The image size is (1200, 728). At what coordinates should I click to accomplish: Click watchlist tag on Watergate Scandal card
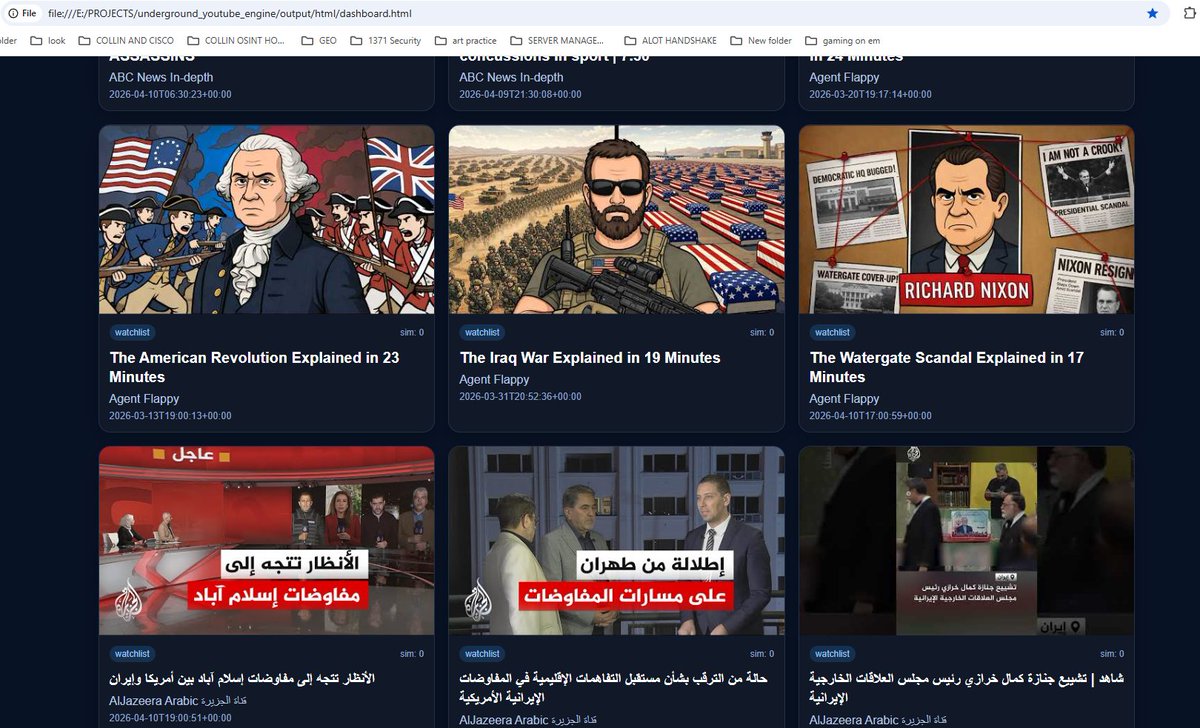pos(832,332)
